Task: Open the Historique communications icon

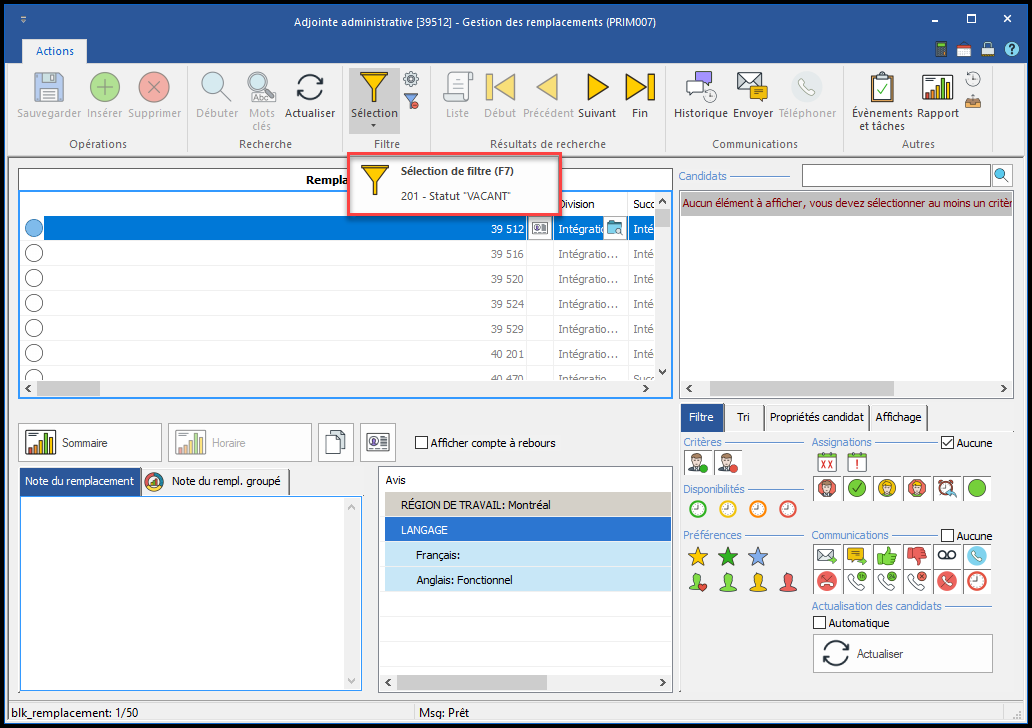Action: 700,88
